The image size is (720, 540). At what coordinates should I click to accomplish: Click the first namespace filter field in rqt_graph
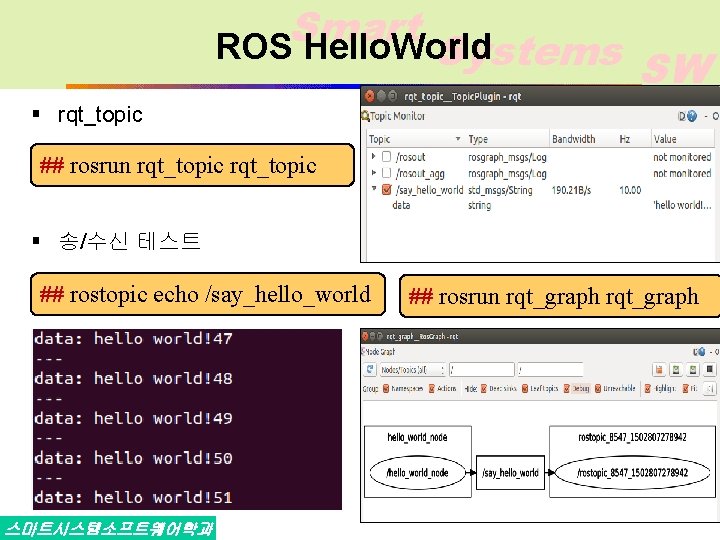[x=482, y=370]
